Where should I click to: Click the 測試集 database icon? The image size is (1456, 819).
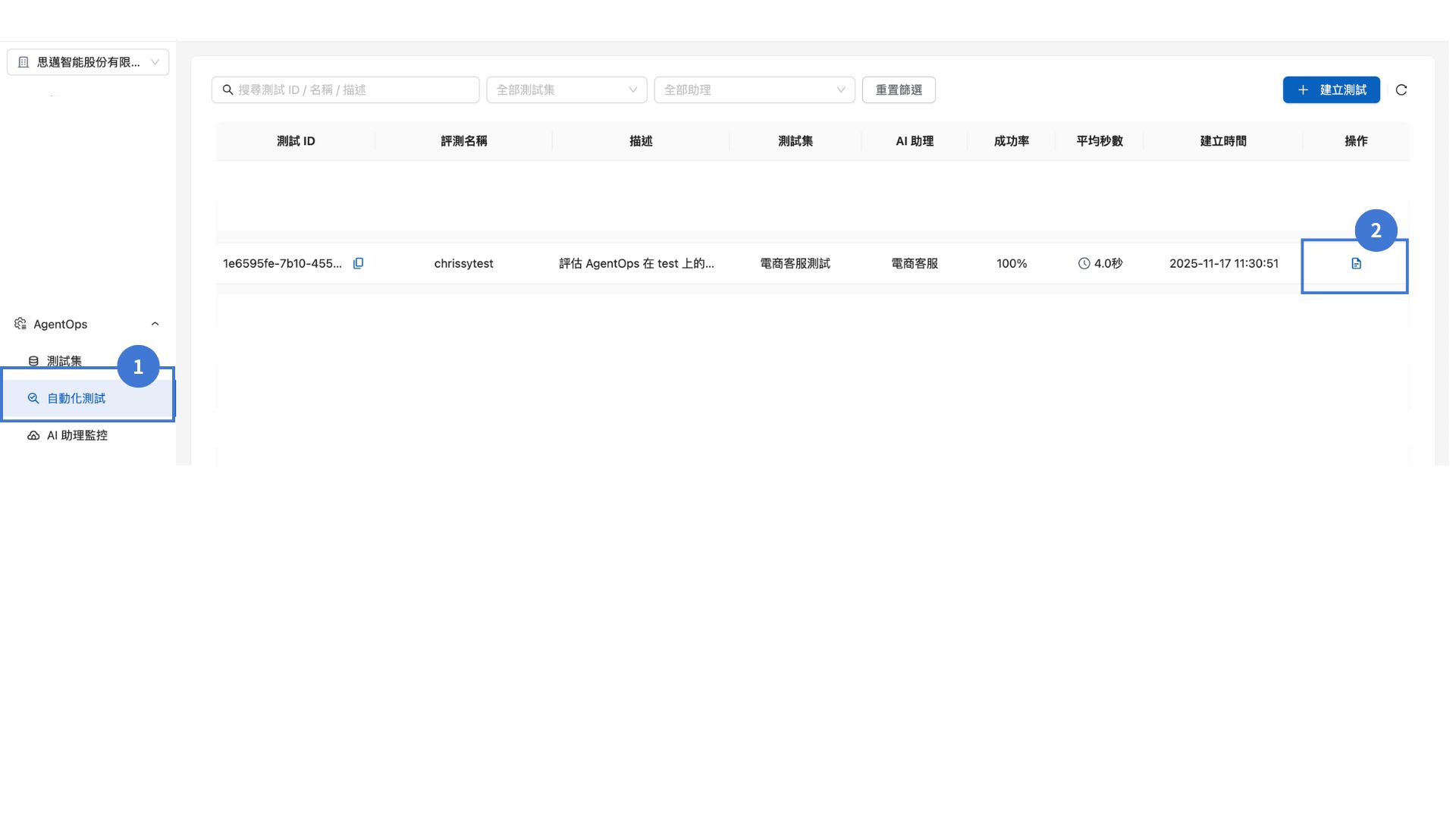tap(33, 361)
